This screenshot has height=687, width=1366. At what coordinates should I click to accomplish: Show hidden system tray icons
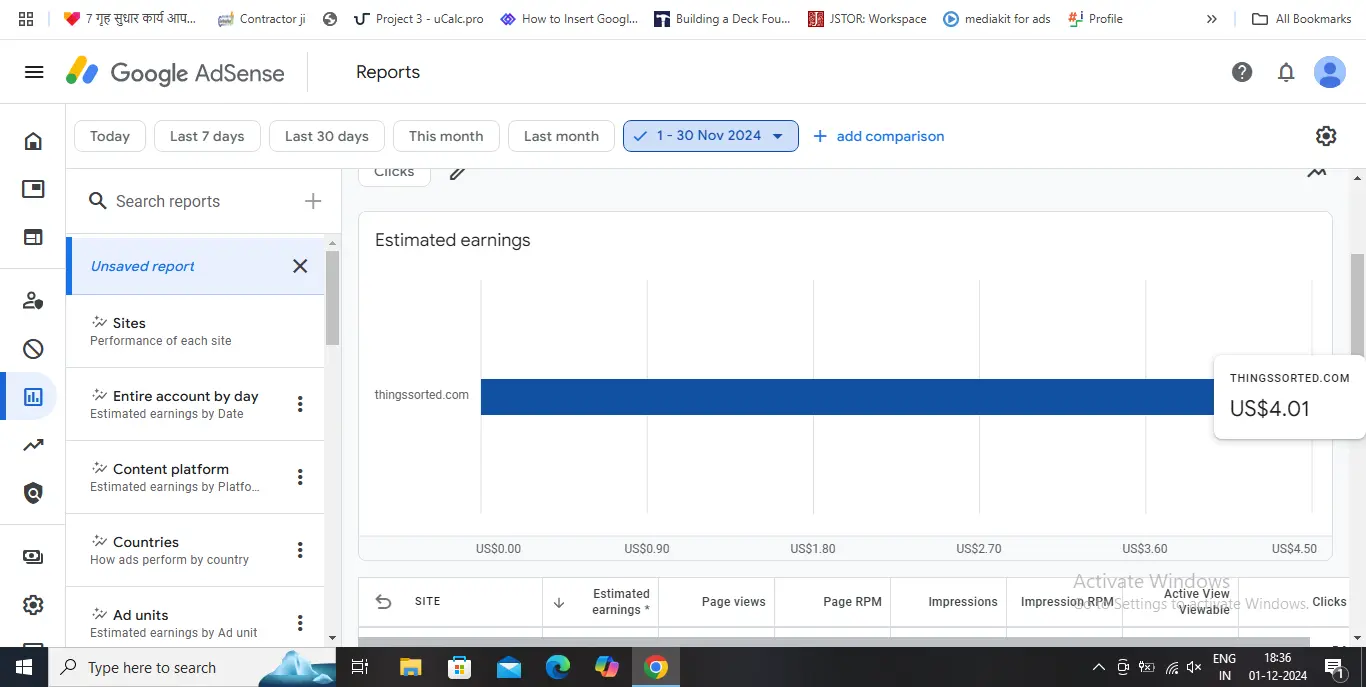(x=1098, y=667)
